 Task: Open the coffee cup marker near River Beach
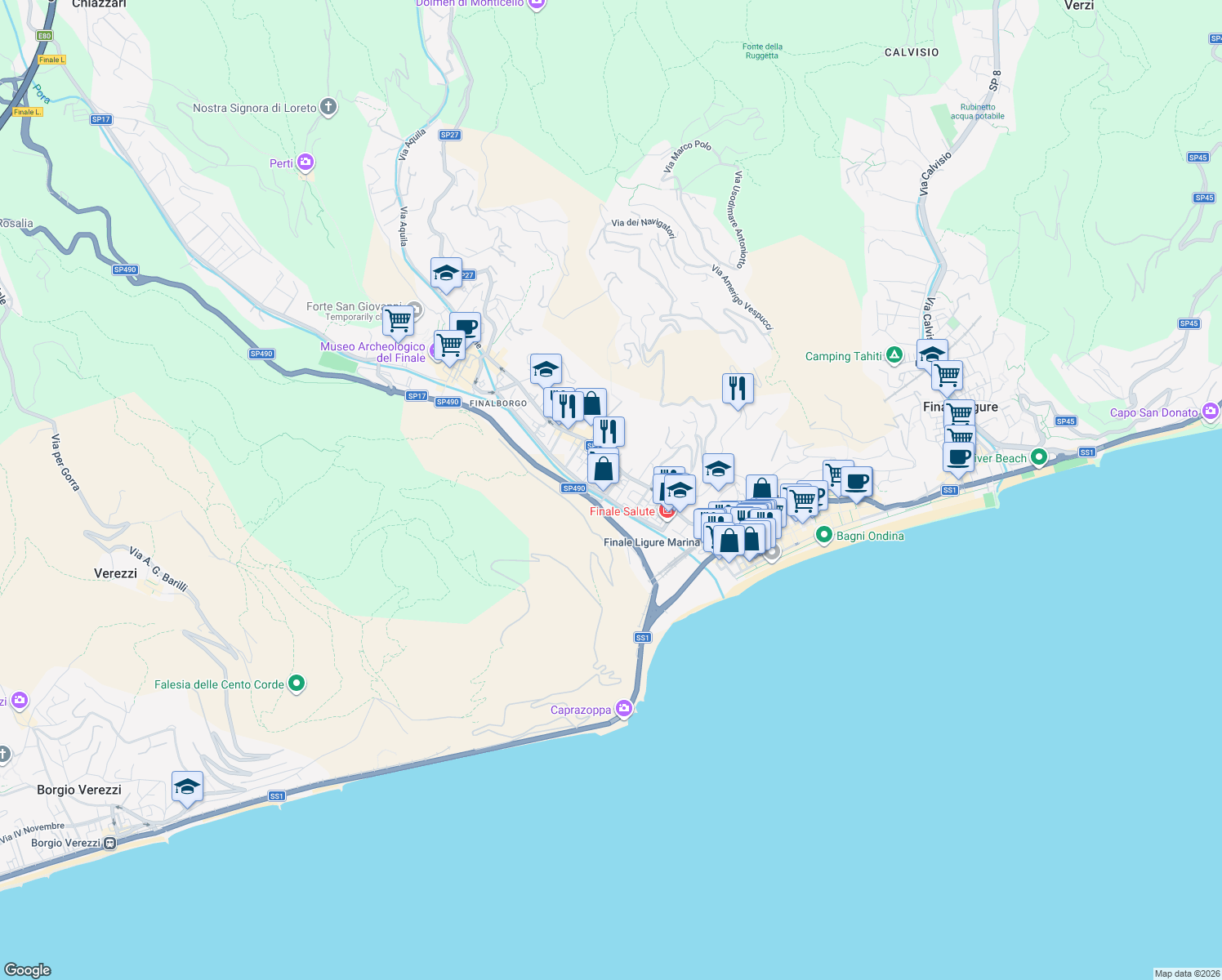point(958,457)
